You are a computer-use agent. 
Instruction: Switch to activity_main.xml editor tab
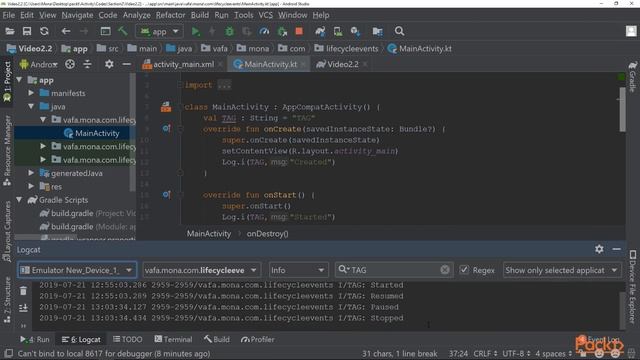click(182, 64)
